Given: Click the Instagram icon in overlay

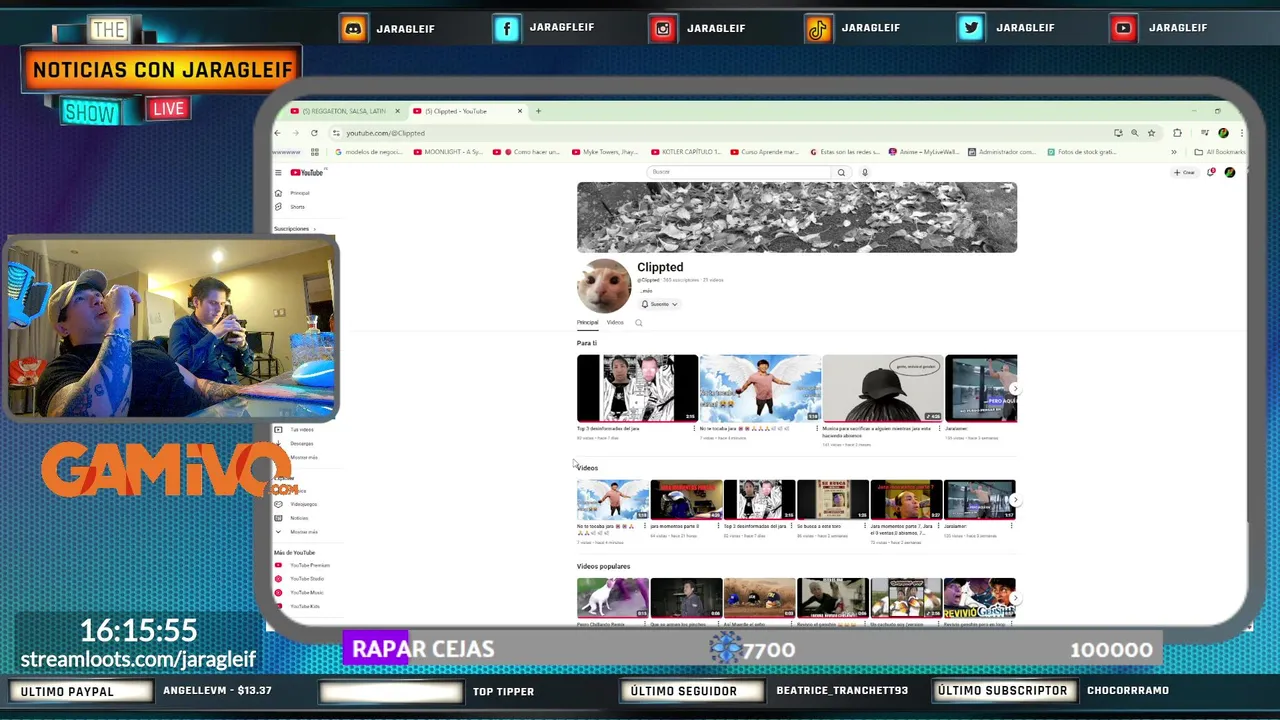Looking at the screenshot, I should 663,28.
